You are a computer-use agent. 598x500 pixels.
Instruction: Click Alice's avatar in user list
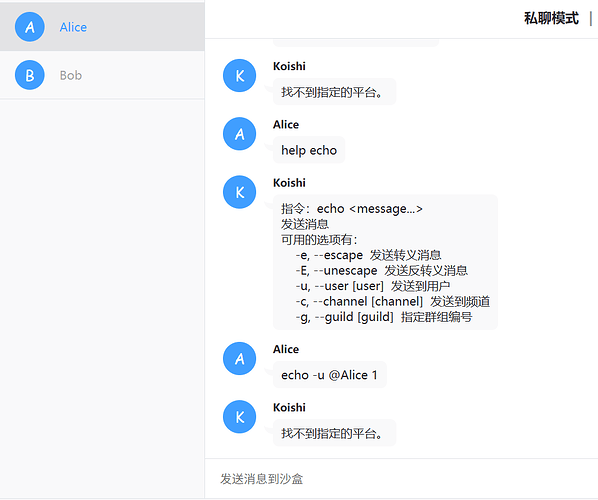30,27
